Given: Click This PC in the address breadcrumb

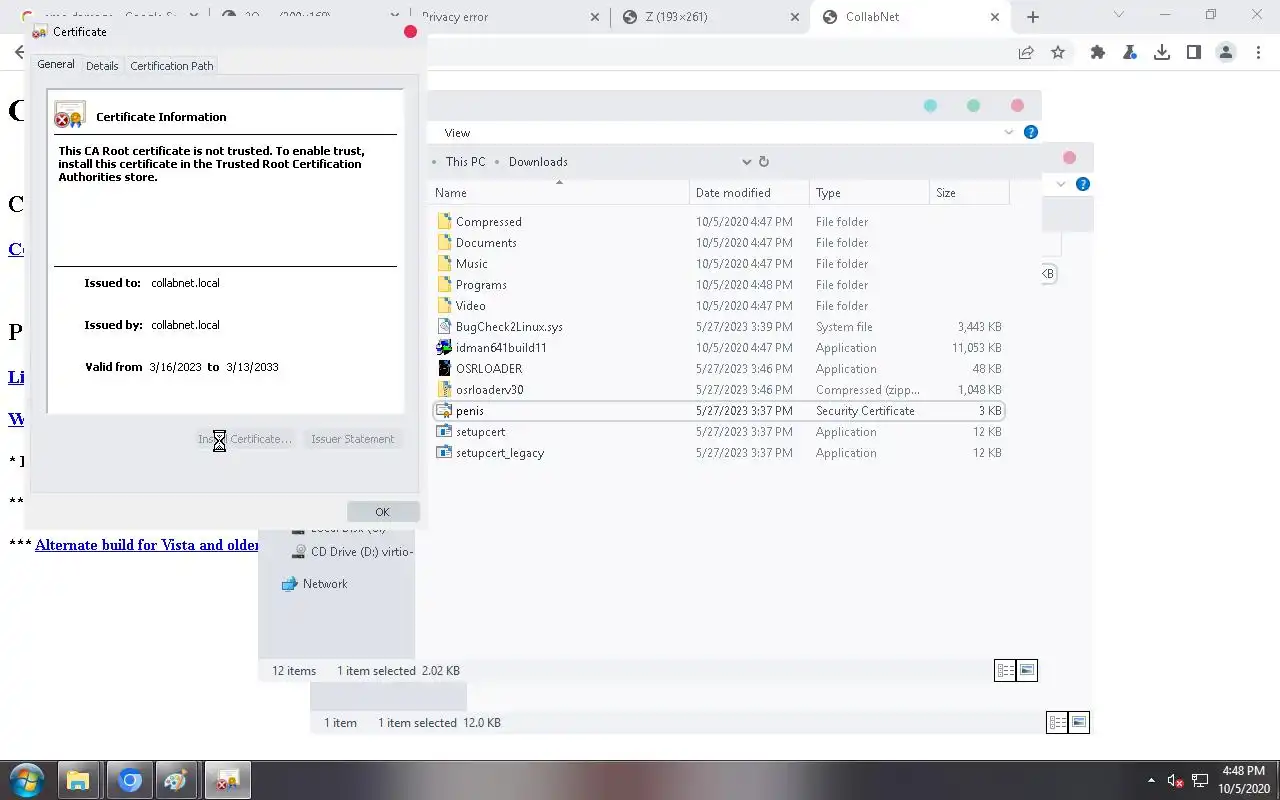Looking at the screenshot, I should click(x=466, y=162).
